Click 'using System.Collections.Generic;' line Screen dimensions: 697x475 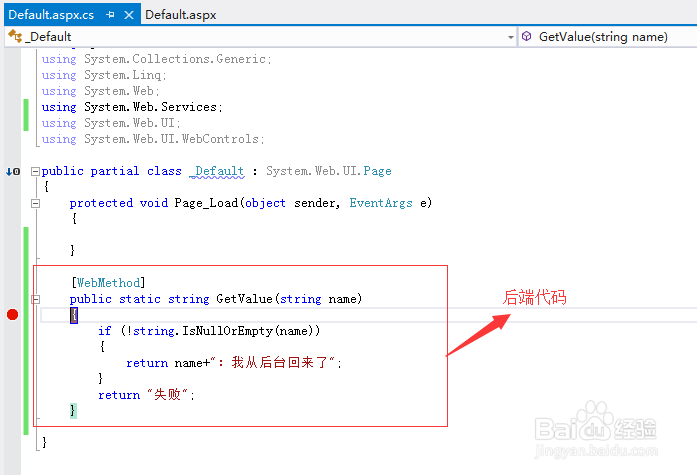pos(156,59)
